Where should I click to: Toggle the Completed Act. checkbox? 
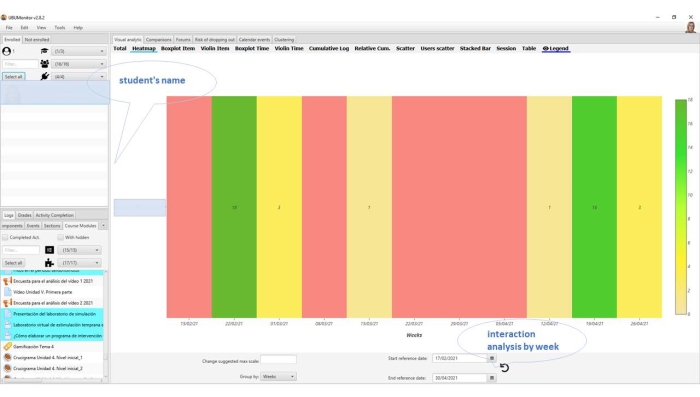click(5, 238)
